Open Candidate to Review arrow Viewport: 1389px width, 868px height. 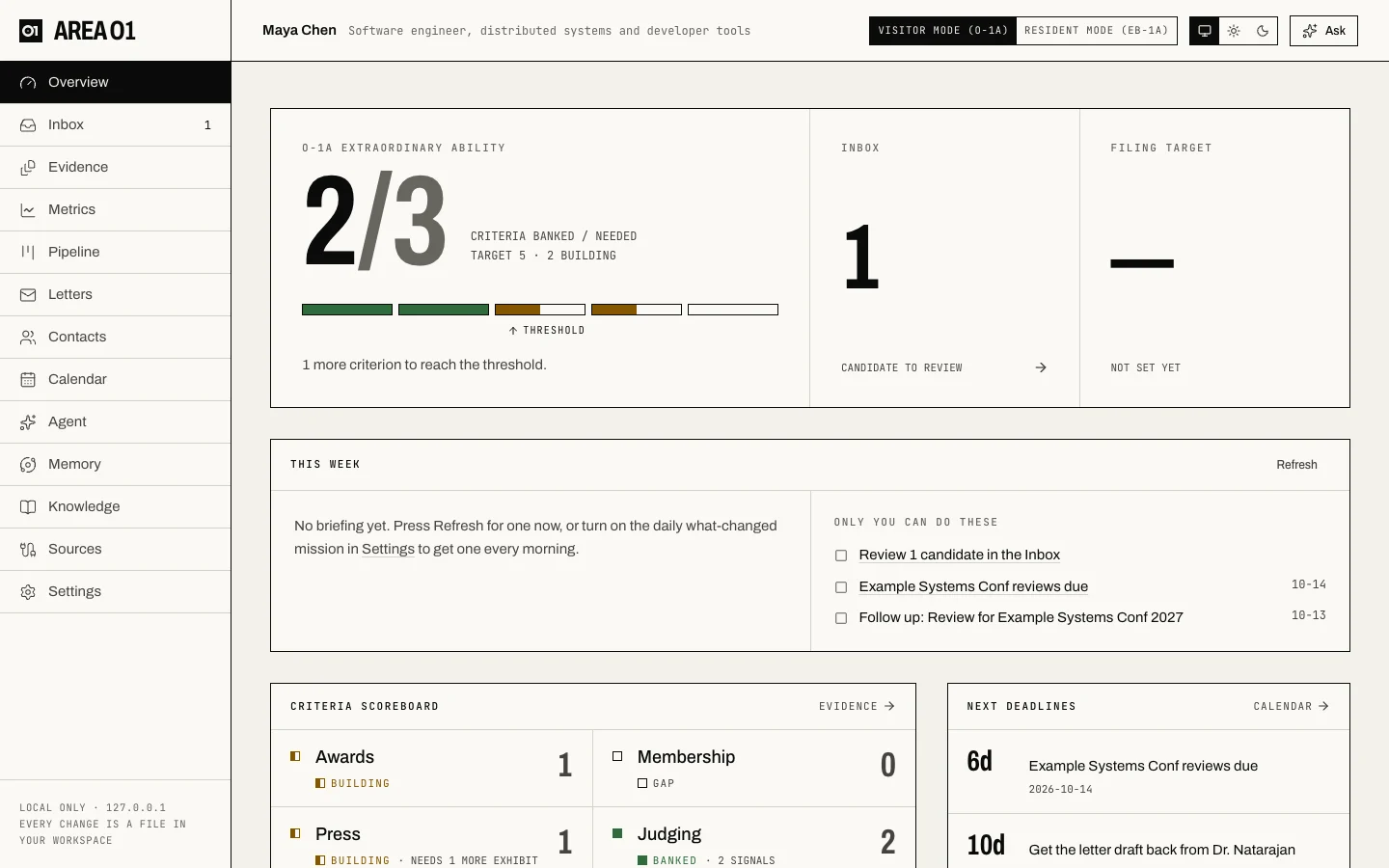[x=1041, y=367]
